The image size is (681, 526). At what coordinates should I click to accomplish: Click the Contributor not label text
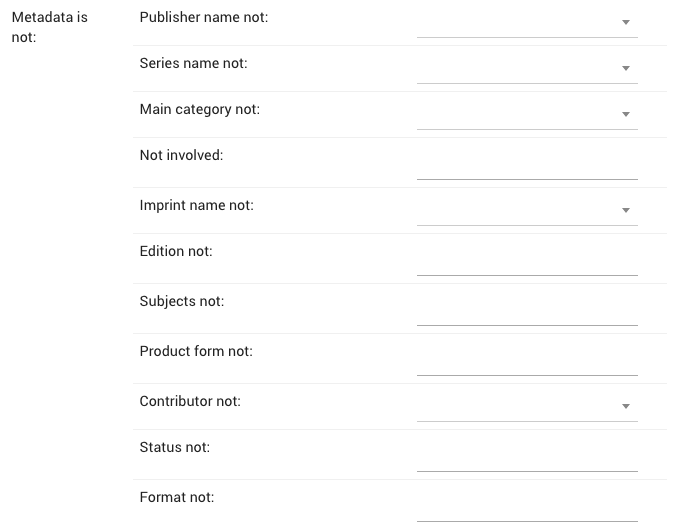pyautogui.click(x=190, y=402)
